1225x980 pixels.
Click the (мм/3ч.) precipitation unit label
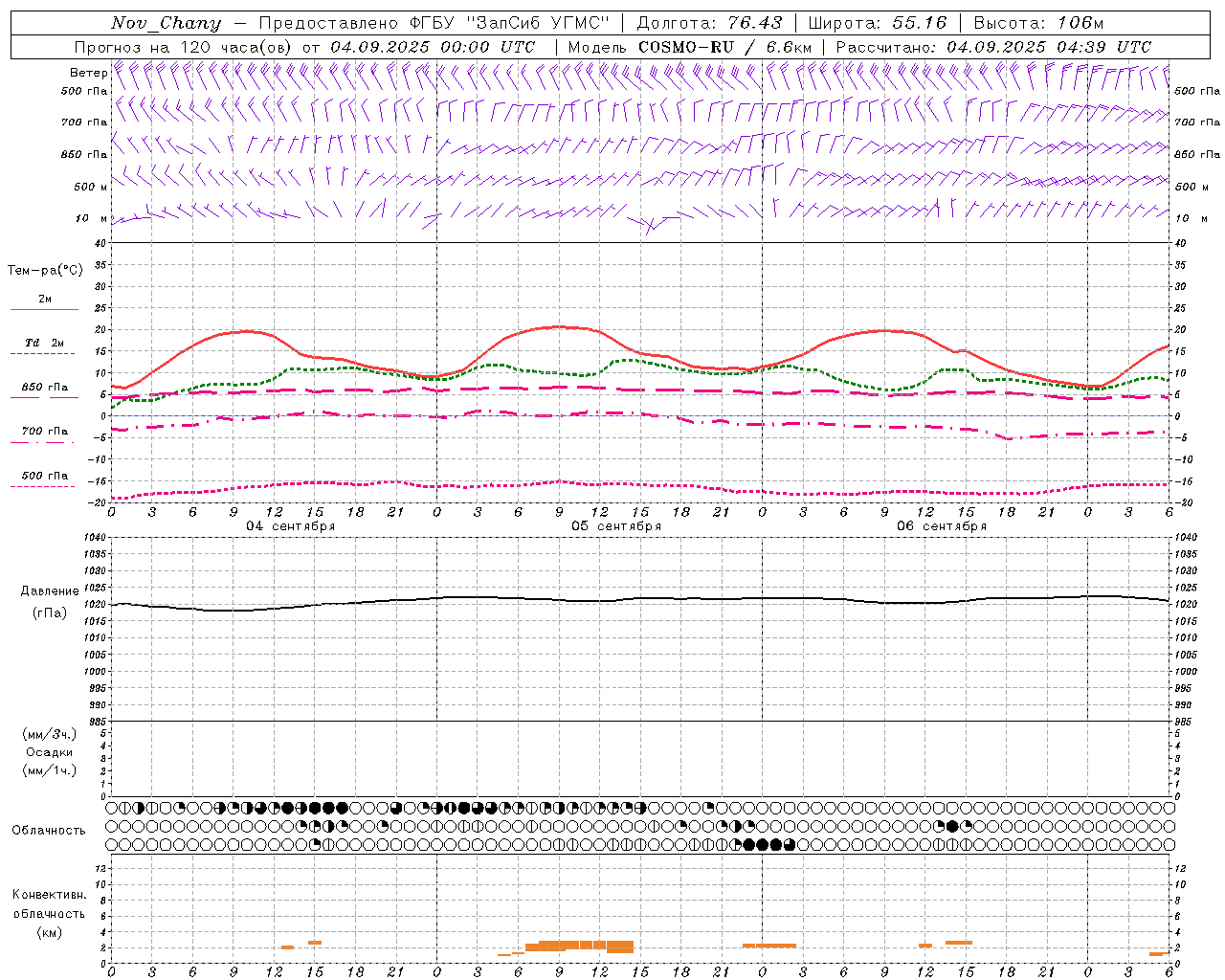(50, 734)
